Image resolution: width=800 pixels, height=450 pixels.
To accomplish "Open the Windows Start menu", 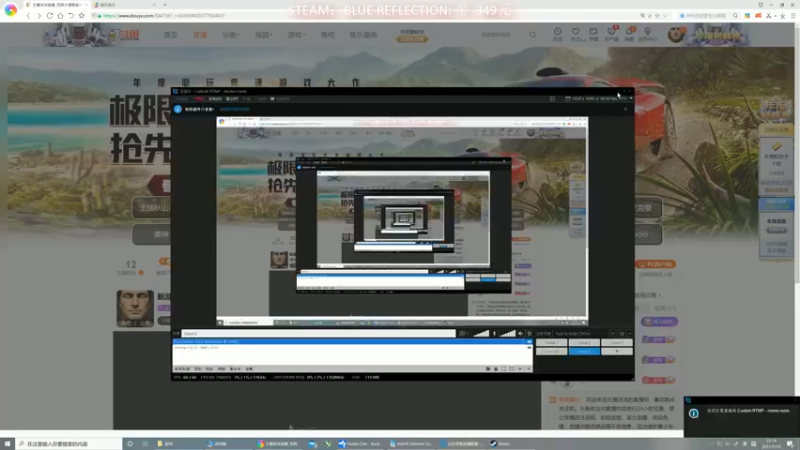I will click(x=7, y=444).
